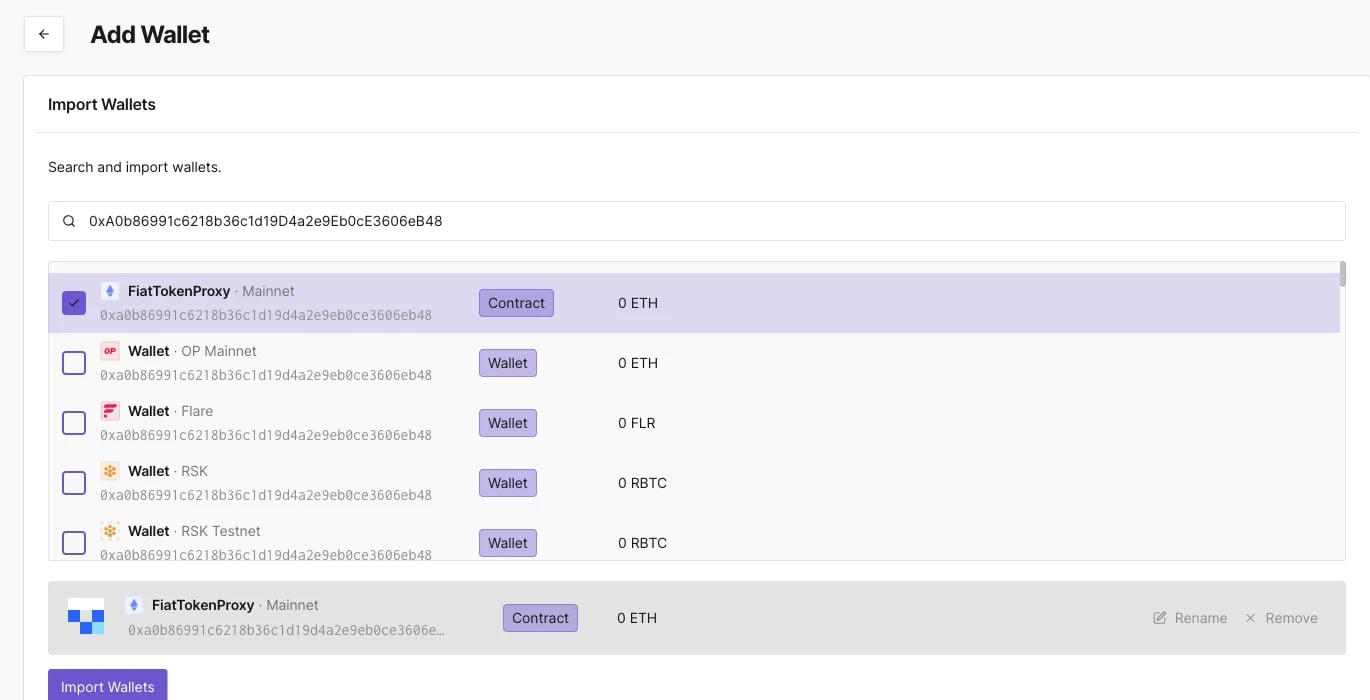Image resolution: width=1370 pixels, height=700 pixels.
Task: Go back using the arrow button
Action: click(x=44, y=34)
